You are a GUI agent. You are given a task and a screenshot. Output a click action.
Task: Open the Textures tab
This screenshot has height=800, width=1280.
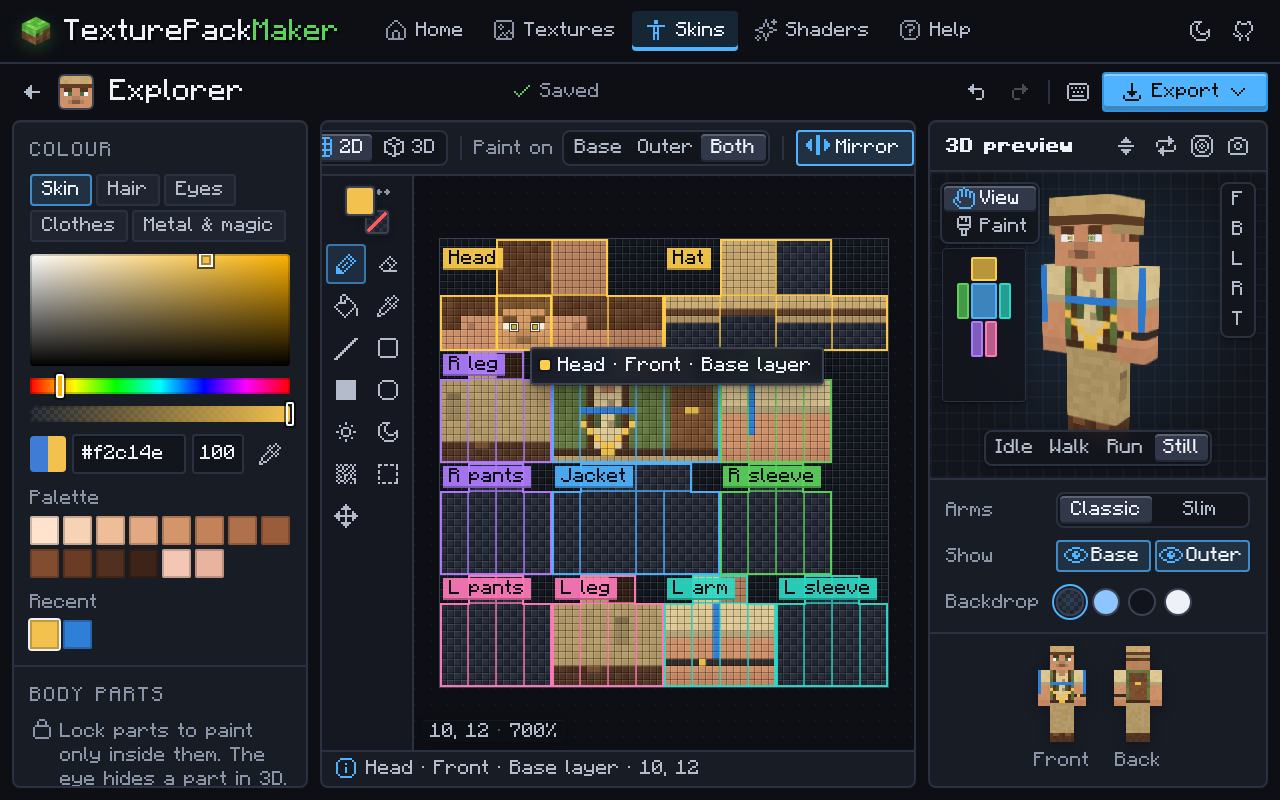pos(554,30)
